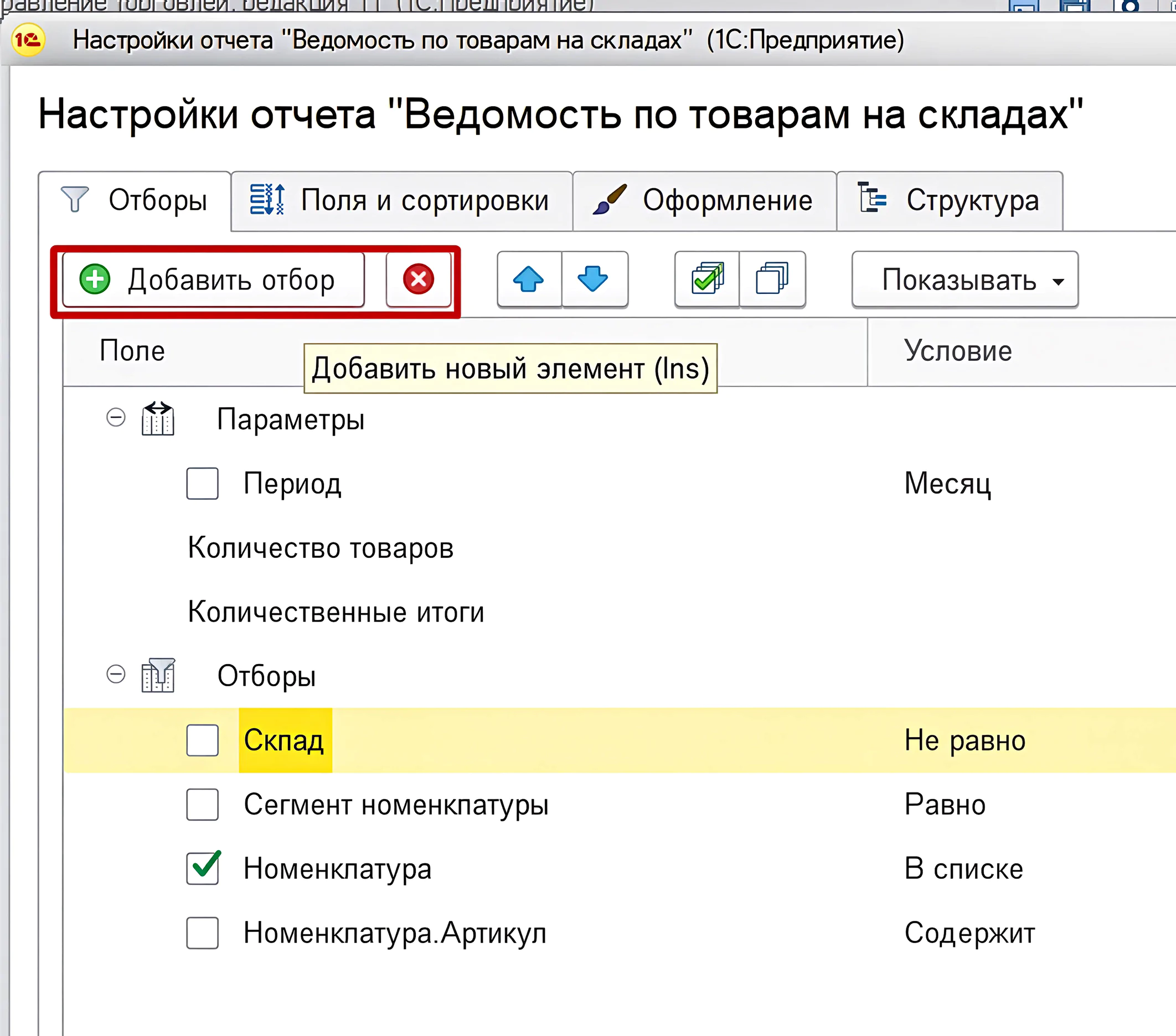This screenshot has width=1176, height=1036.
Task: Check all filters with the checkmarks icon
Action: (707, 280)
